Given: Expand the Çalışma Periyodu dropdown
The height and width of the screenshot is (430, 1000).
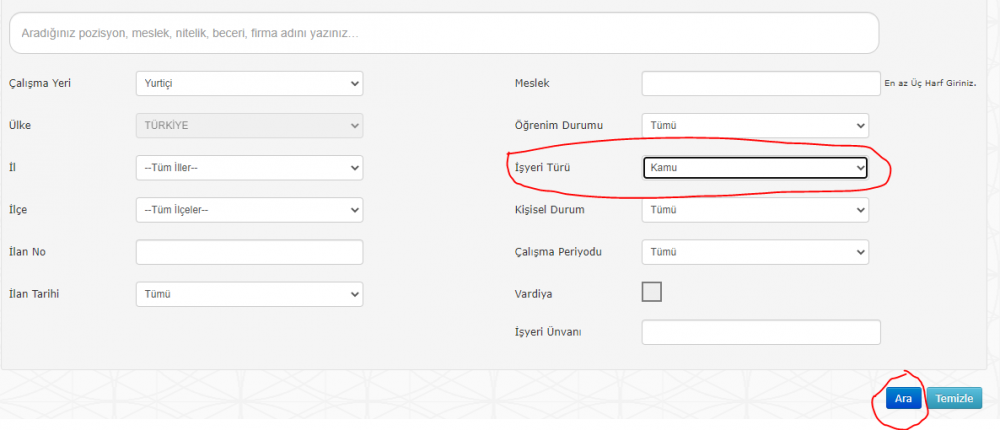Looking at the screenshot, I should pyautogui.click(x=755, y=252).
